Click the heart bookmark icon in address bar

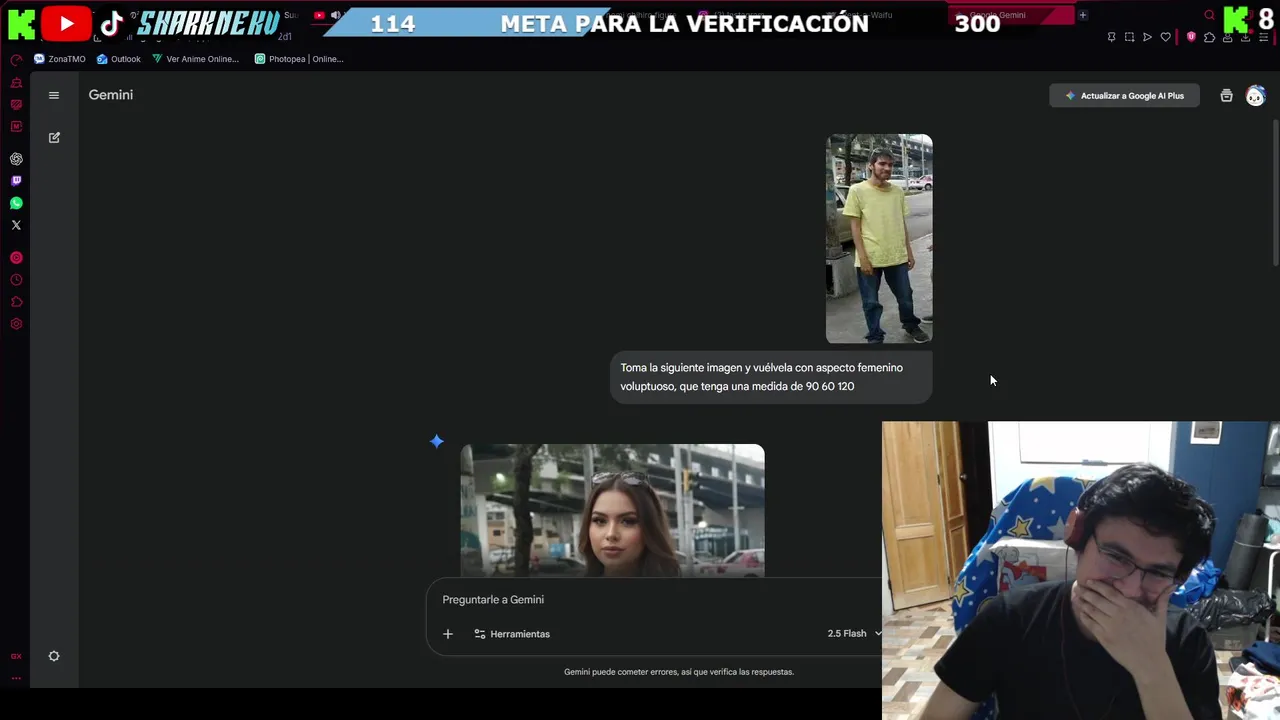[1165, 37]
